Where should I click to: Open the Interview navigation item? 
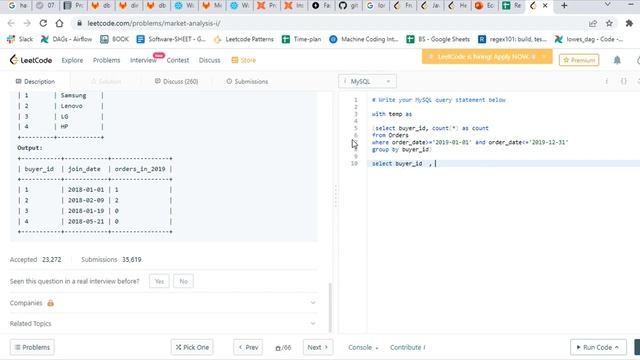pyautogui.click(x=143, y=60)
